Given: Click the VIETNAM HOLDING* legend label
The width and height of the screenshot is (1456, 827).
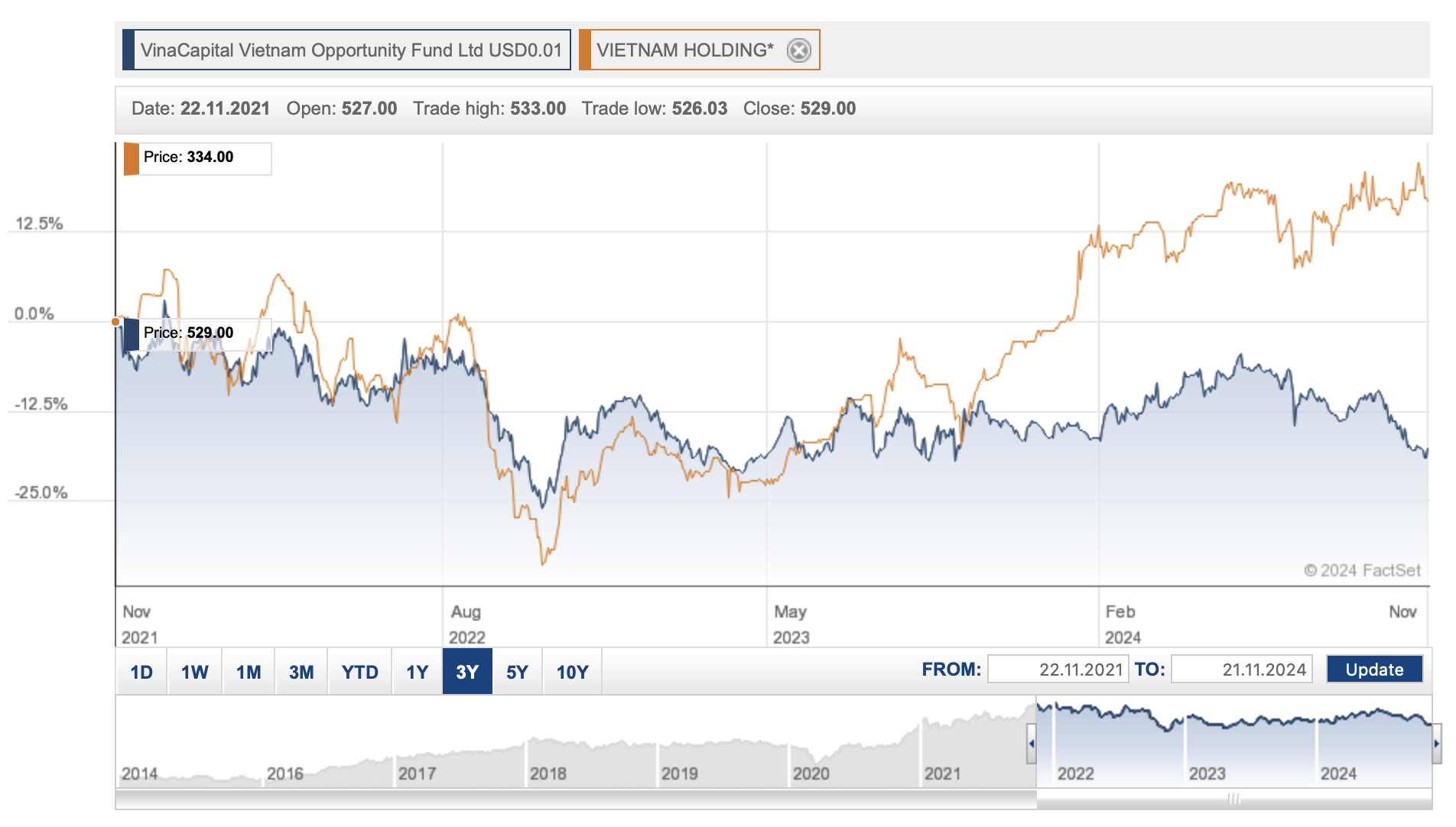Looking at the screenshot, I should click(x=685, y=50).
